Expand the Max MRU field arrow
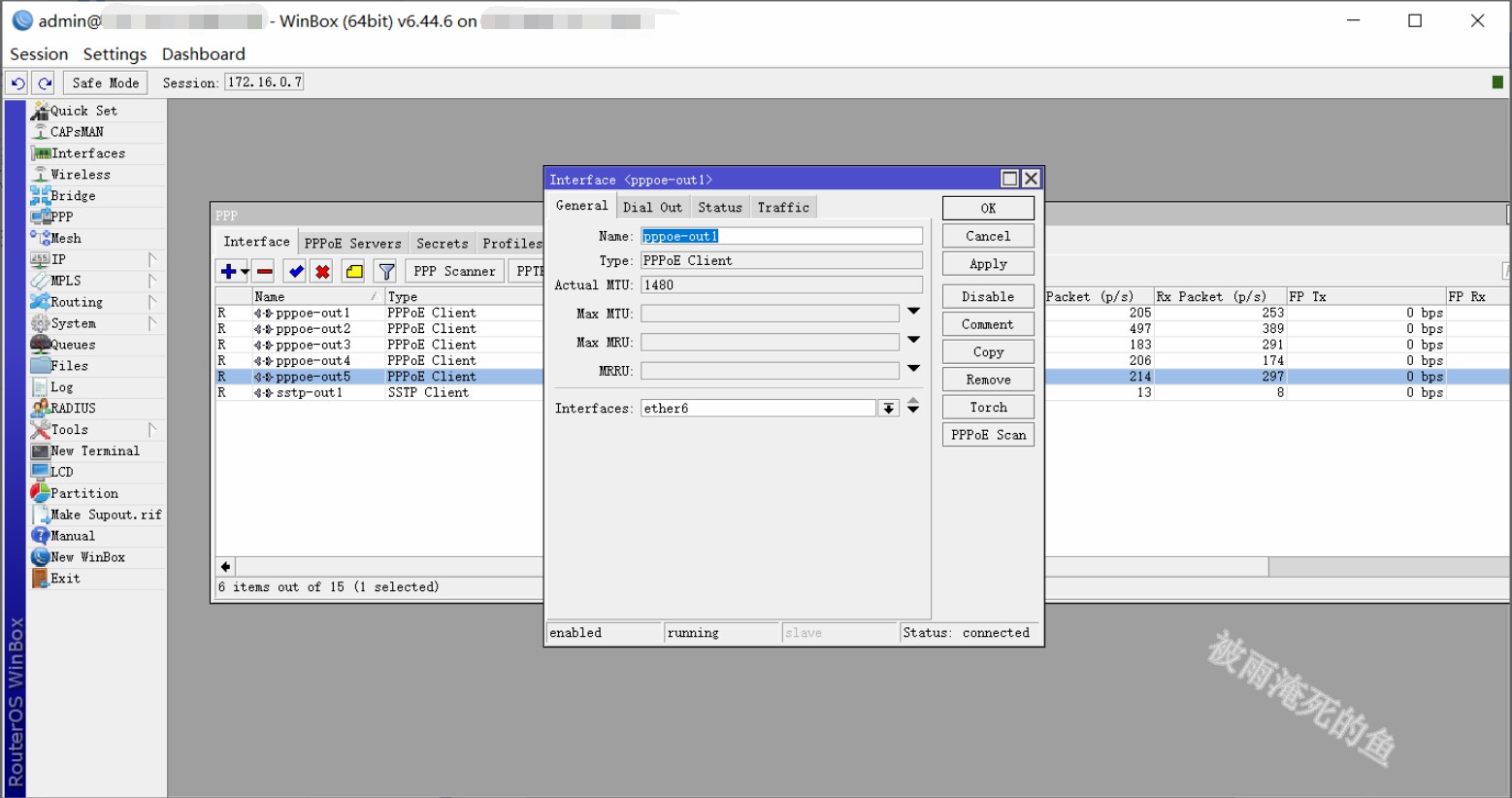The width and height of the screenshot is (1512, 798). pos(913,341)
